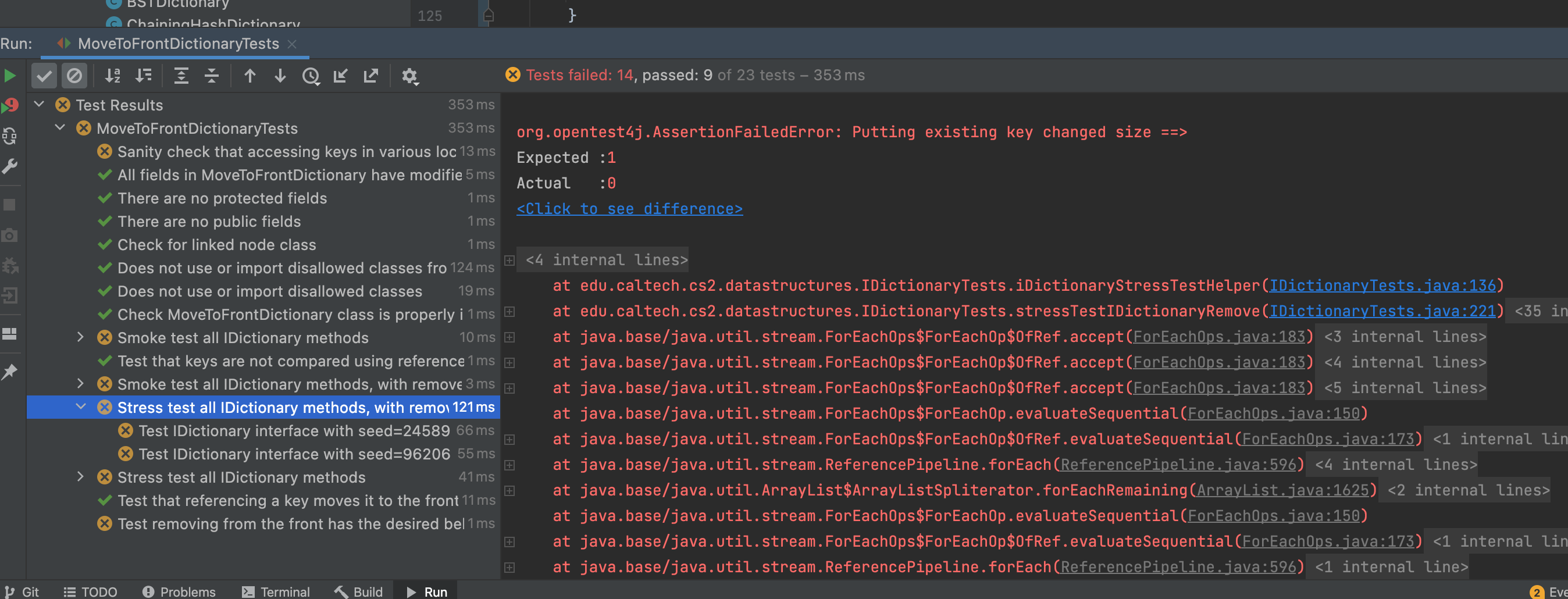This screenshot has width=1568, height=599.
Task: Export test results icon
Action: (370, 76)
